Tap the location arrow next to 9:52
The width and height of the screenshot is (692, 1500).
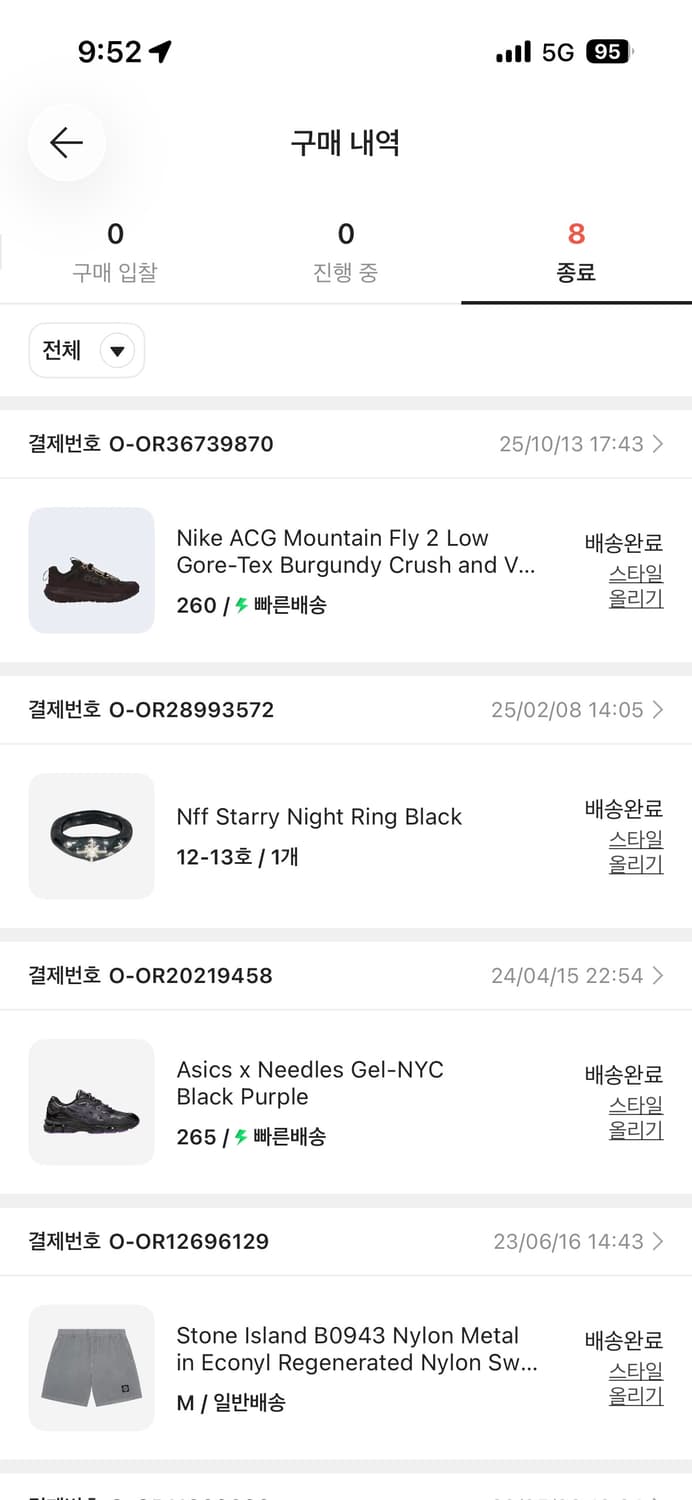click(x=160, y=50)
